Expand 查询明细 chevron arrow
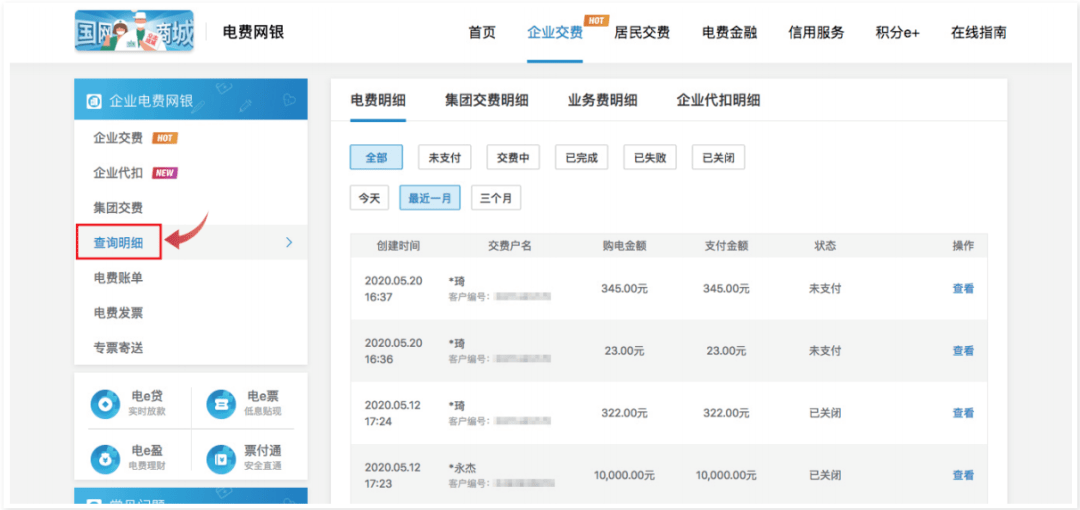 pyautogui.click(x=289, y=242)
